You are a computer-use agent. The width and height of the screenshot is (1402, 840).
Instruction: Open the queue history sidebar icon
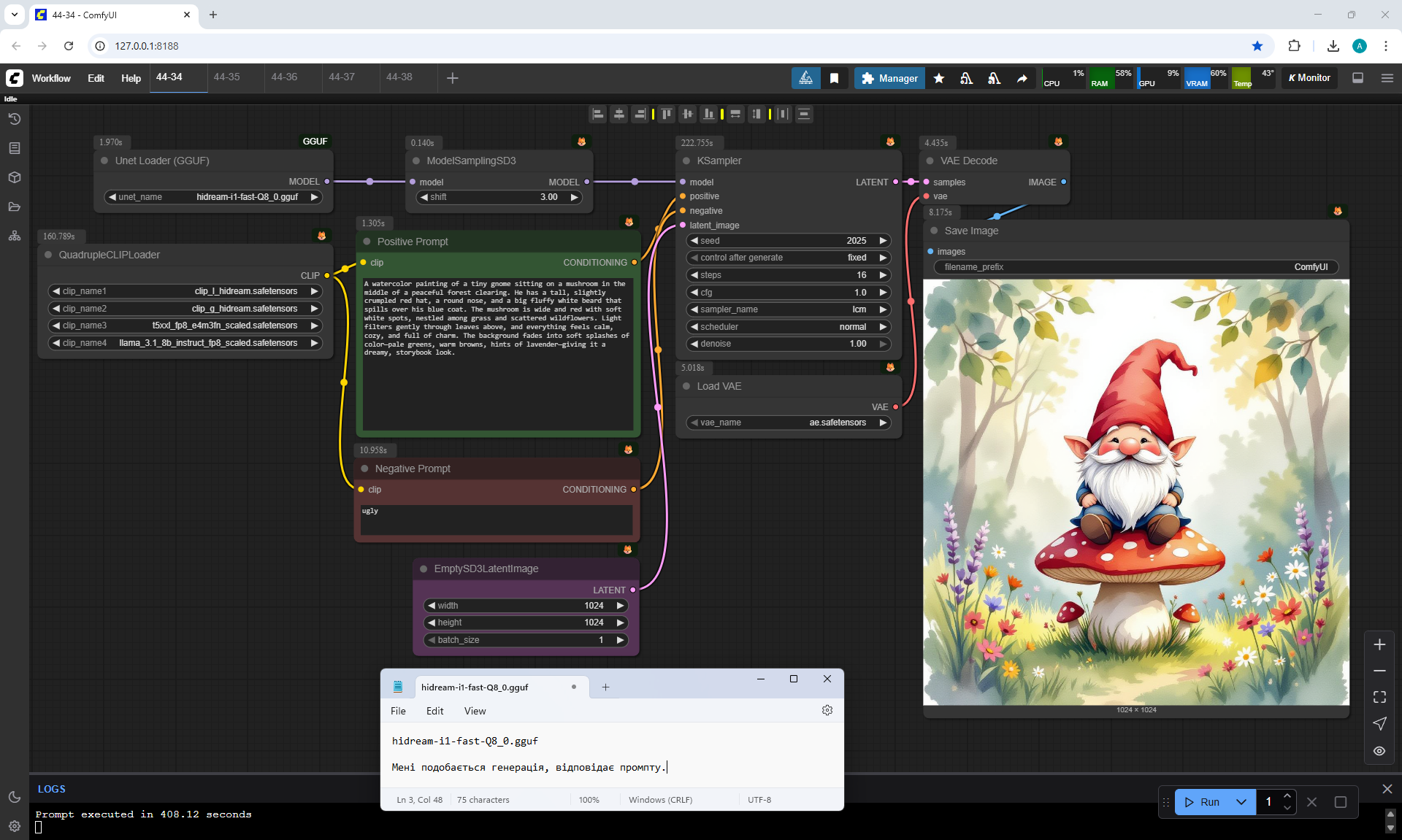click(15, 119)
